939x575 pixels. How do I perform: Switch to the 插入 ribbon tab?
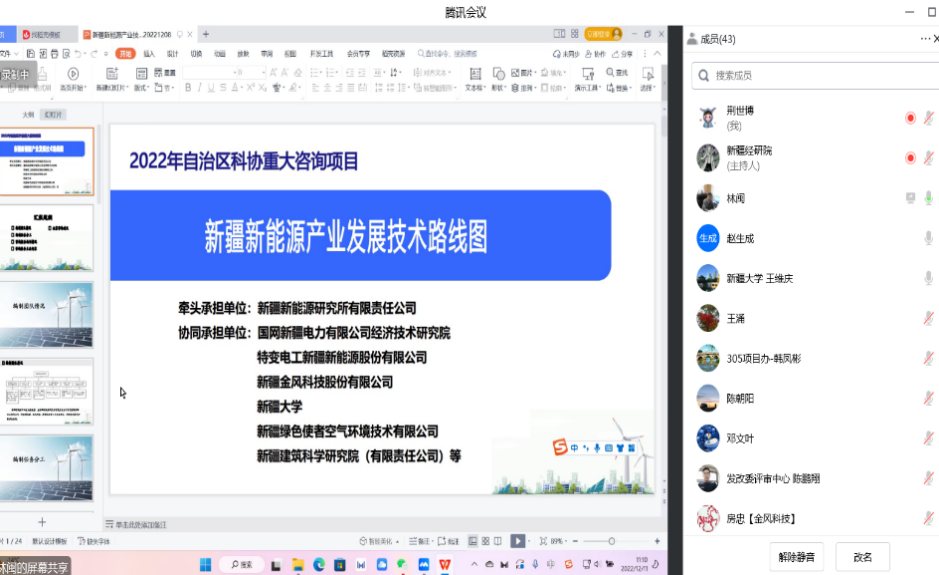pyautogui.click(x=149, y=54)
